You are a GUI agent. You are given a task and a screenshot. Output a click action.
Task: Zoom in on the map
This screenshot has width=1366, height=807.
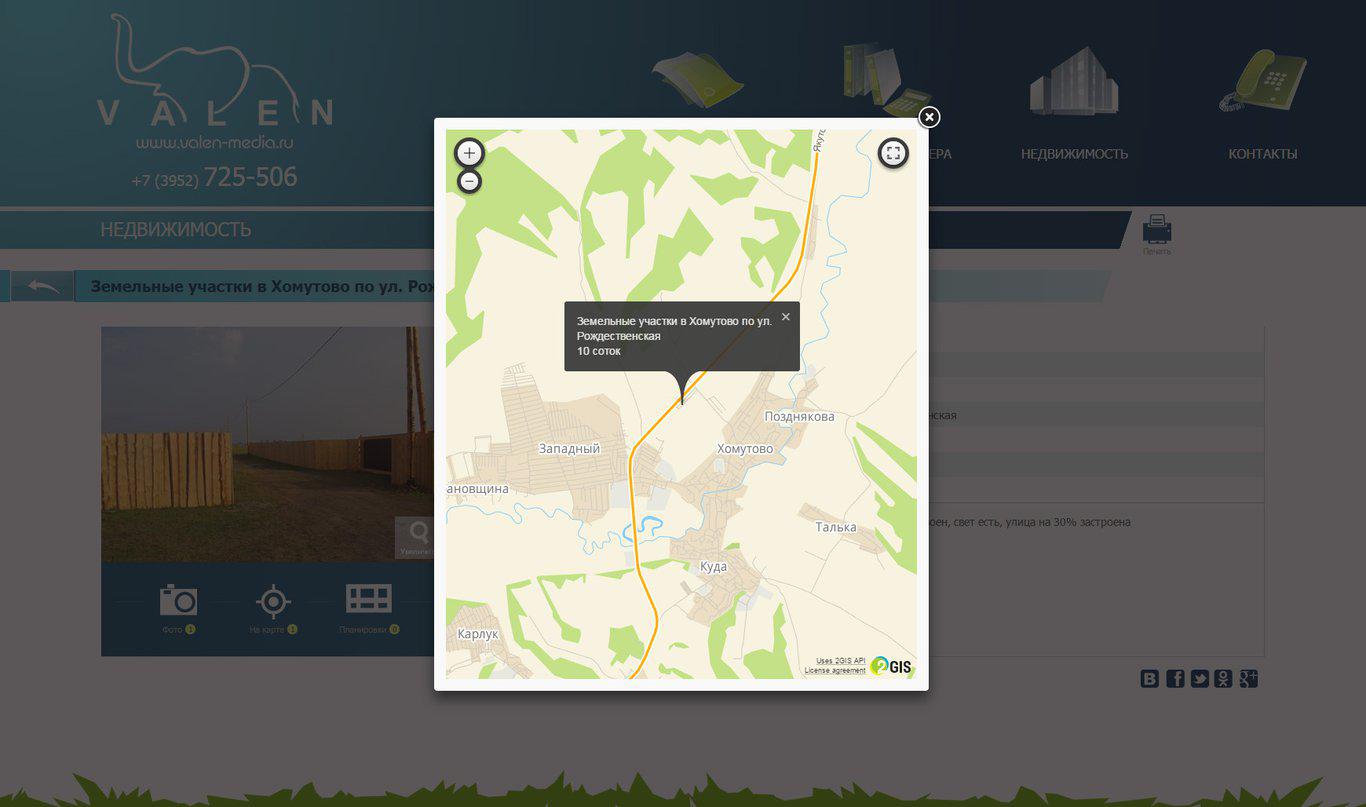[x=469, y=153]
